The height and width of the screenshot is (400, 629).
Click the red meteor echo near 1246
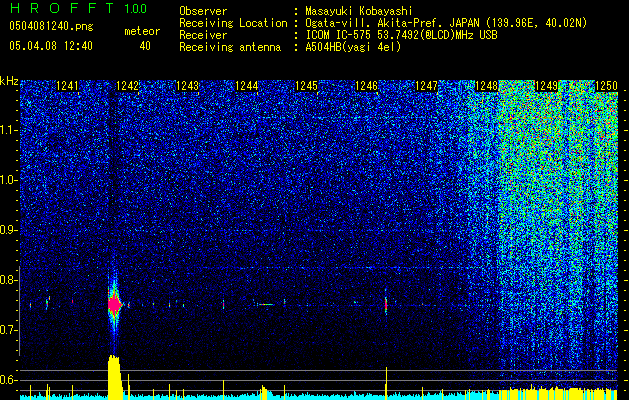tap(386, 305)
